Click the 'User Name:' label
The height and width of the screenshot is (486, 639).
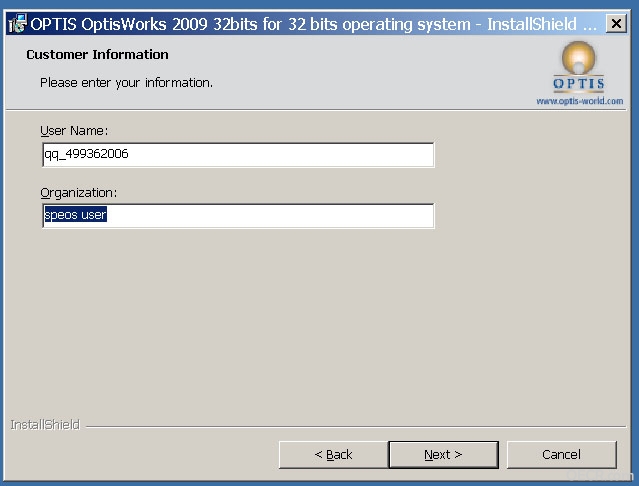click(74, 131)
